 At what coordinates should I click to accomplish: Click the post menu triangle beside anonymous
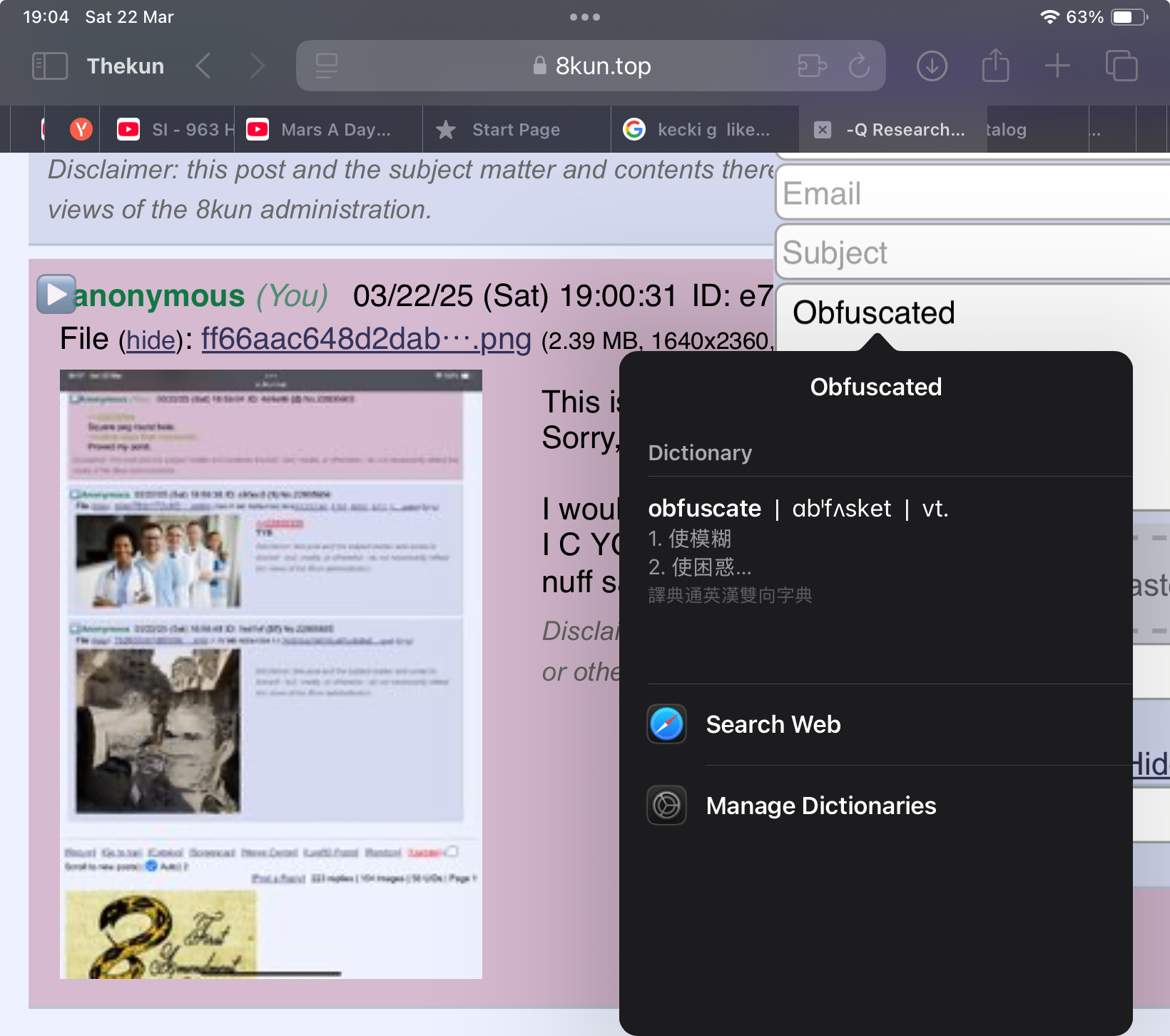56,294
